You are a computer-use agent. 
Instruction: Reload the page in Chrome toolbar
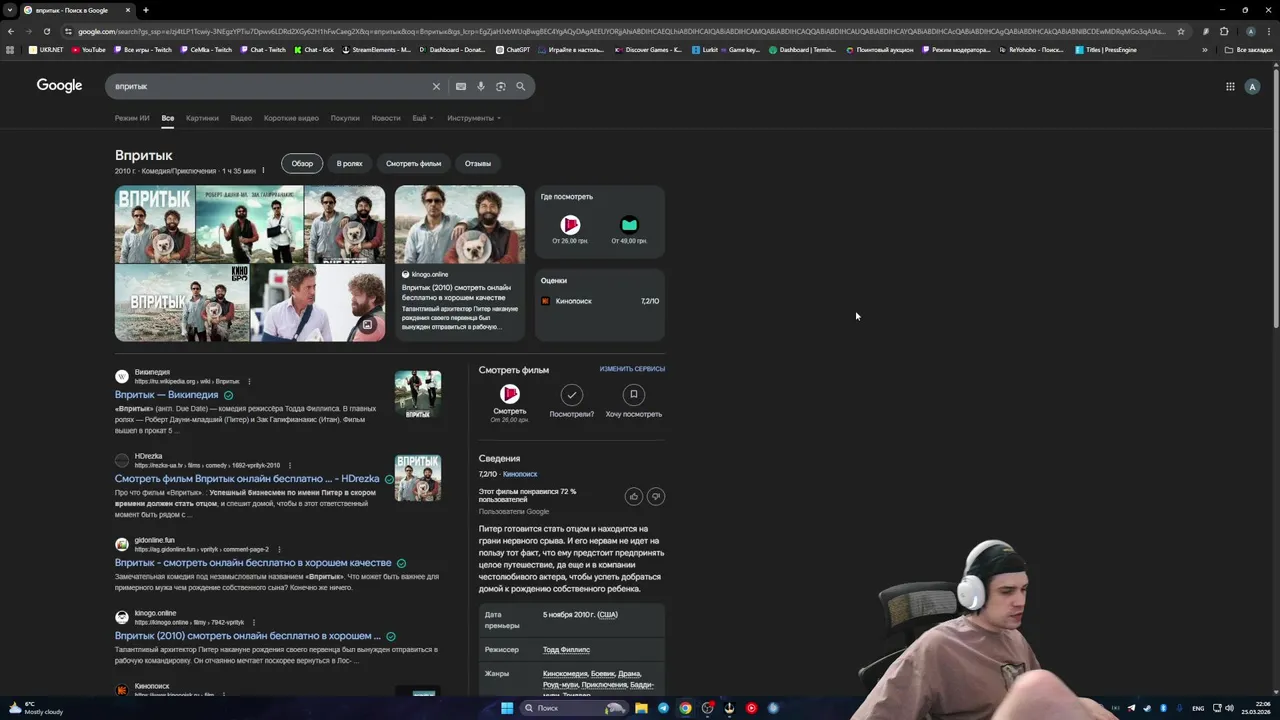[46, 31]
